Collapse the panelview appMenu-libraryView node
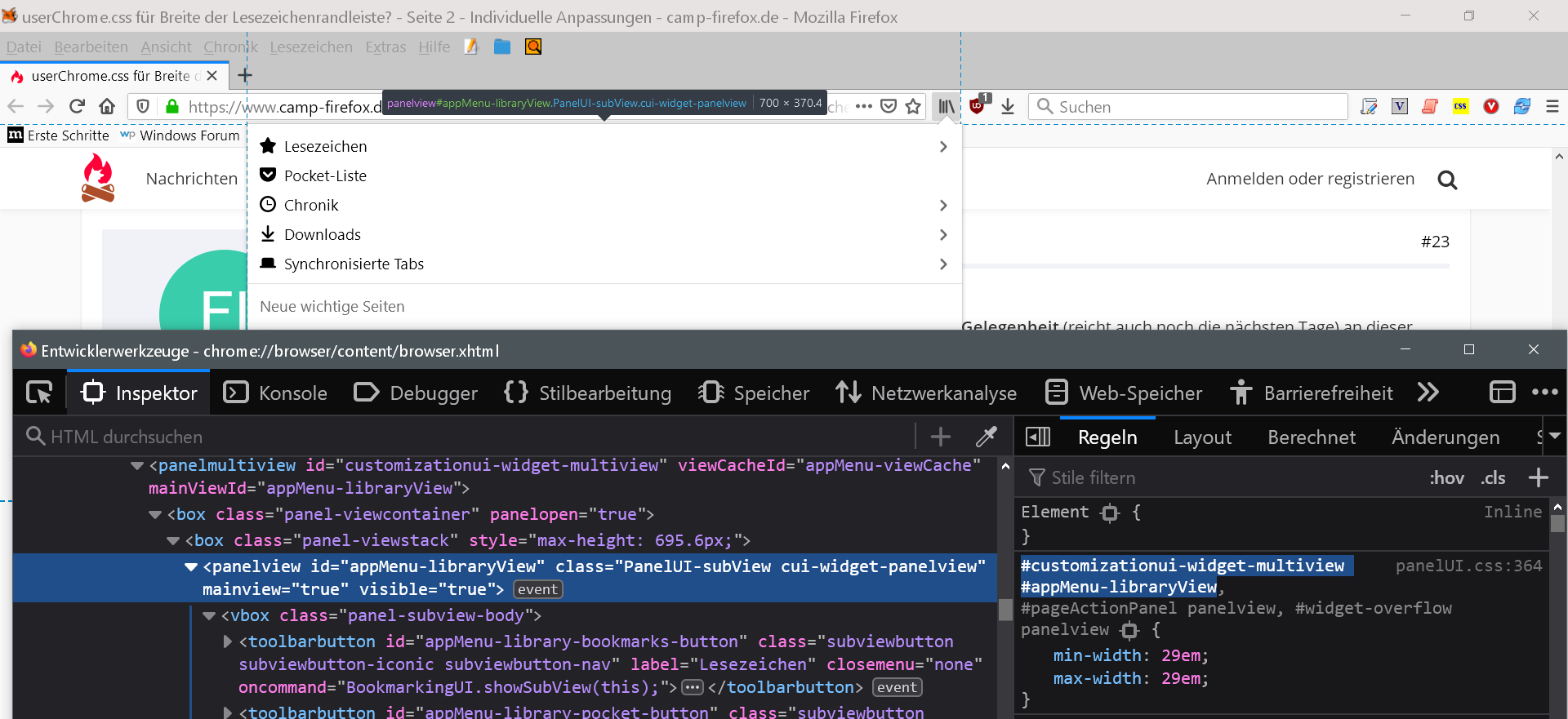Screen dimensions: 1568x719 click(191, 566)
